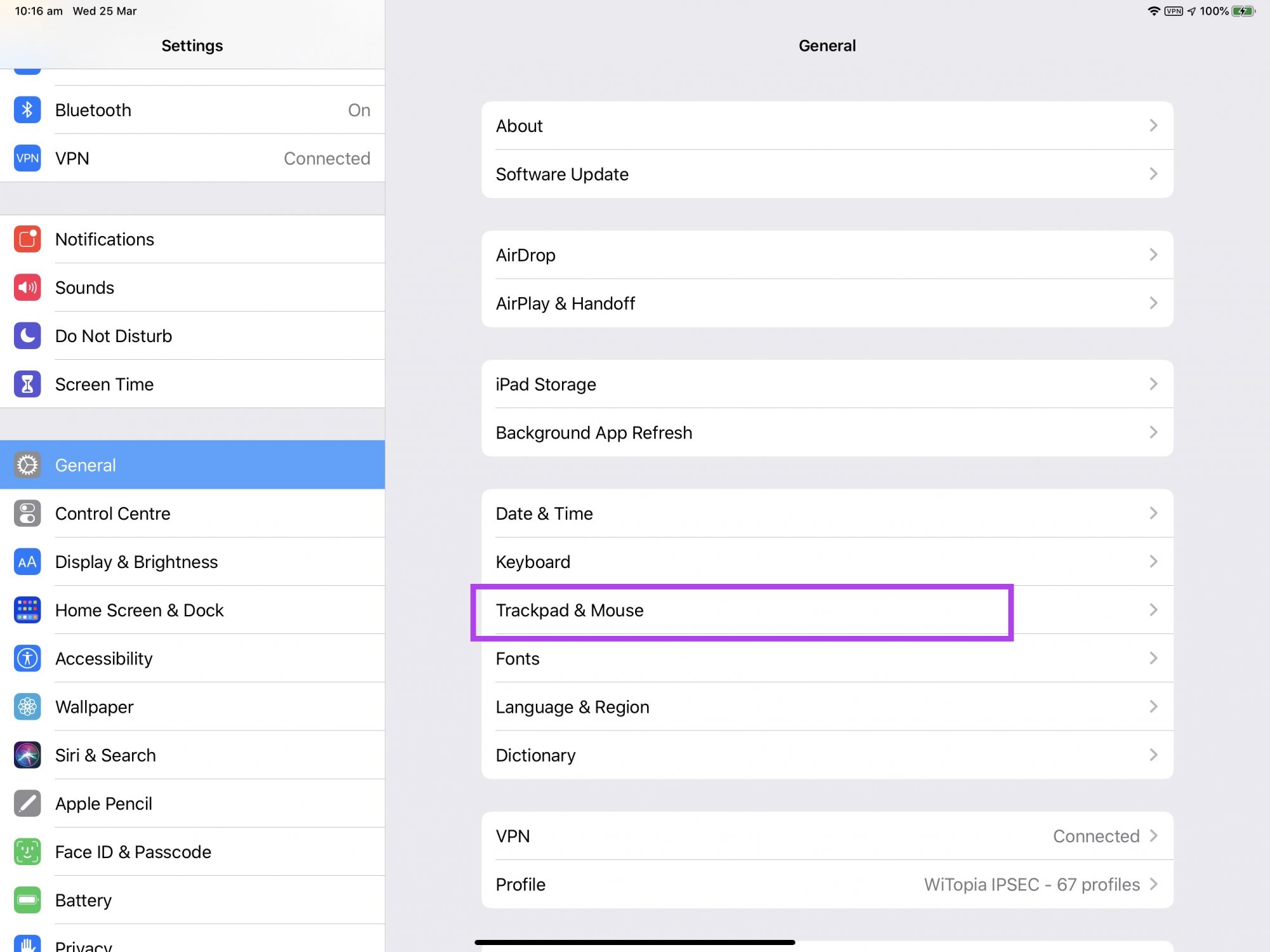Viewport: 1270px width, 952px height.
Task: Open Notifications via its red icon
Action: tap(27, 239)
